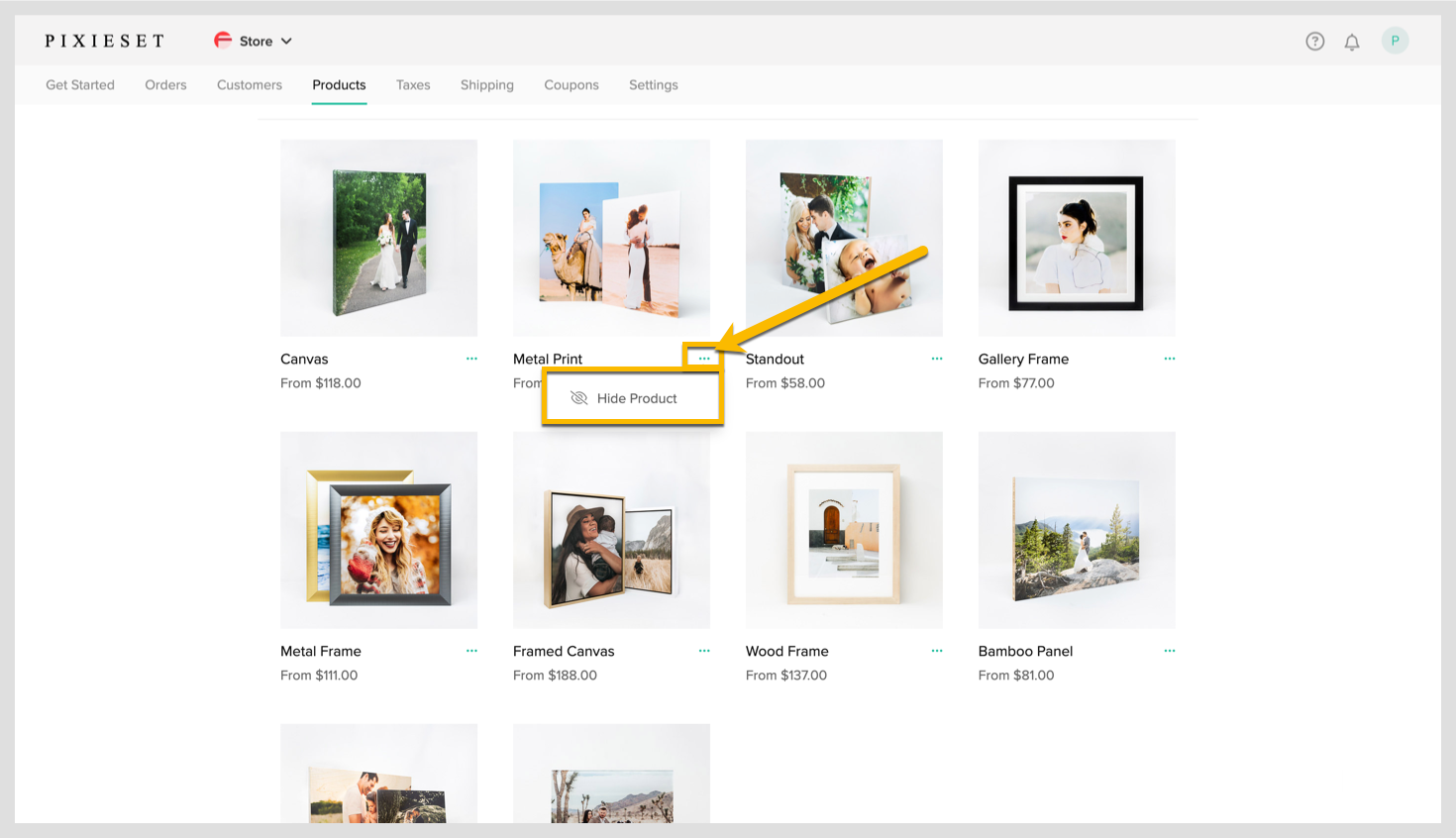This screenshot has height=838, width=1456.
Task: Open the three-dot menu for Standout
Action: 937,359
